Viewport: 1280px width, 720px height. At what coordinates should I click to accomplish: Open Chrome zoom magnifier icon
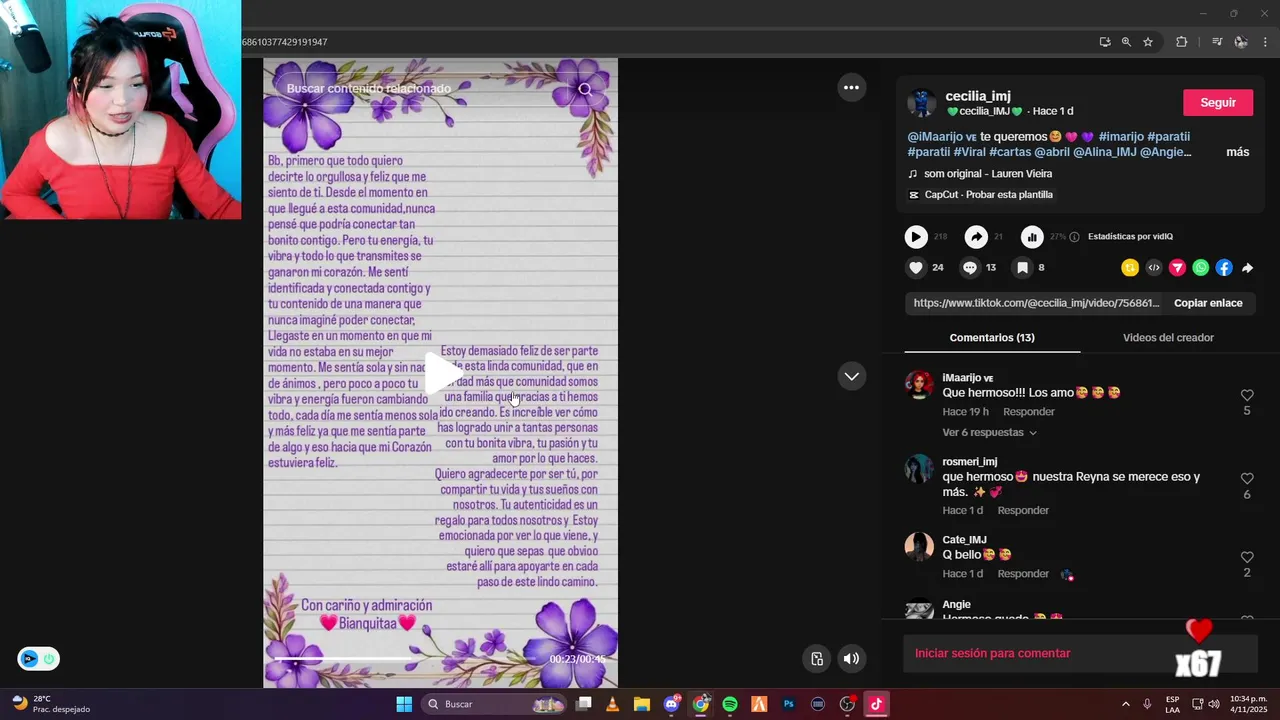tap(1126, 42)
